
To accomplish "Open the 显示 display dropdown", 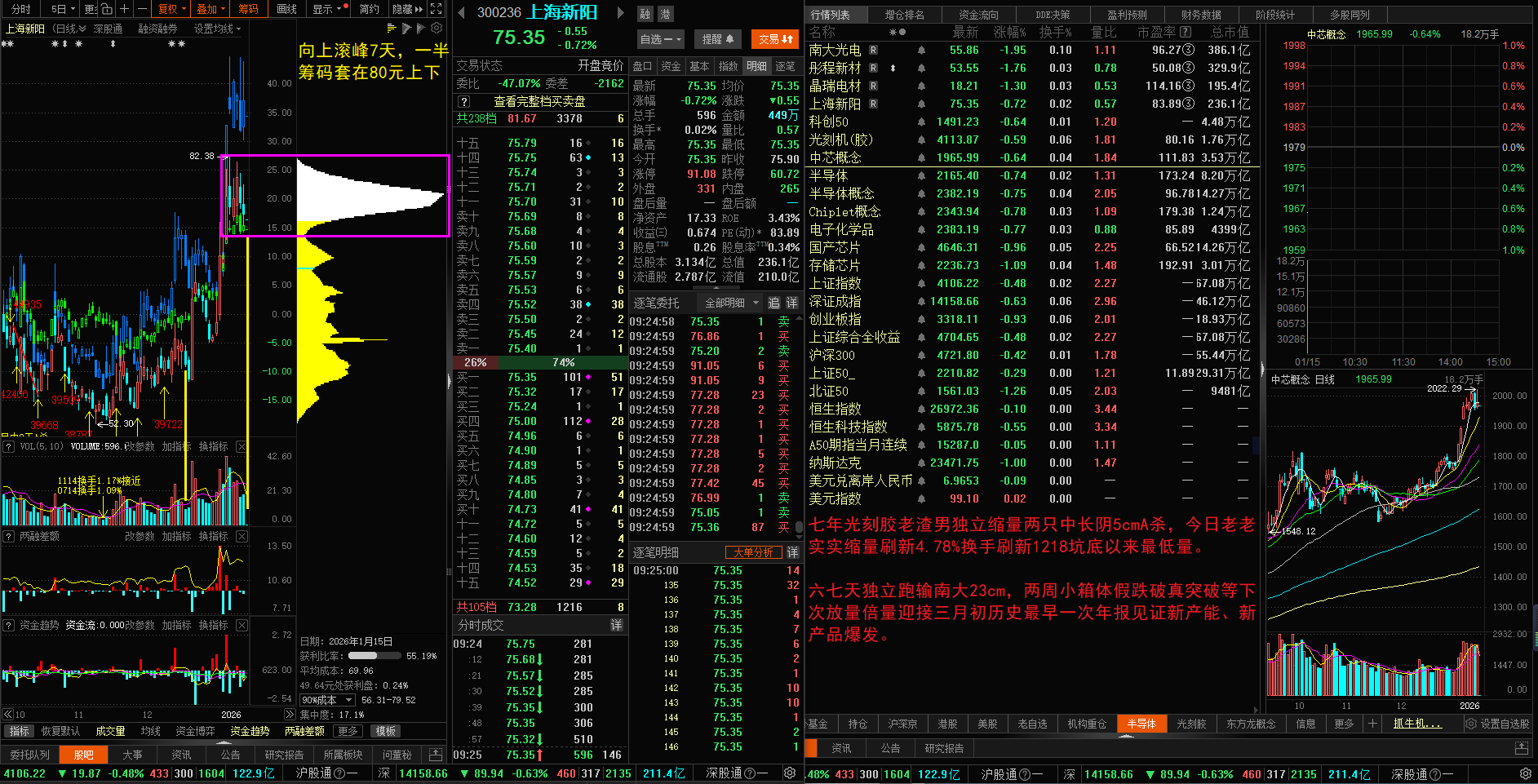I will (x=328, y=9).
